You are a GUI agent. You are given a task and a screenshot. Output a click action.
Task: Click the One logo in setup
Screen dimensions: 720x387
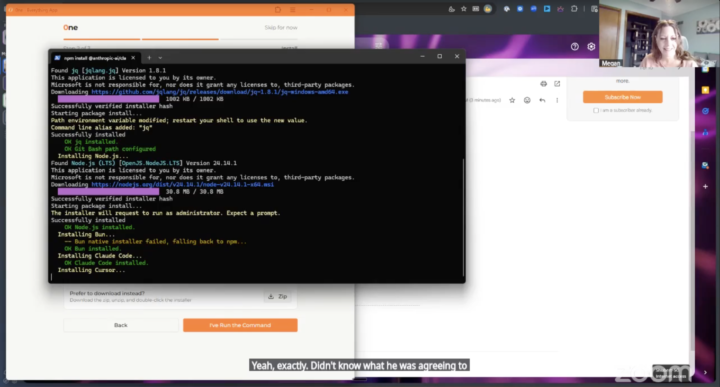[x=70, y=28]
